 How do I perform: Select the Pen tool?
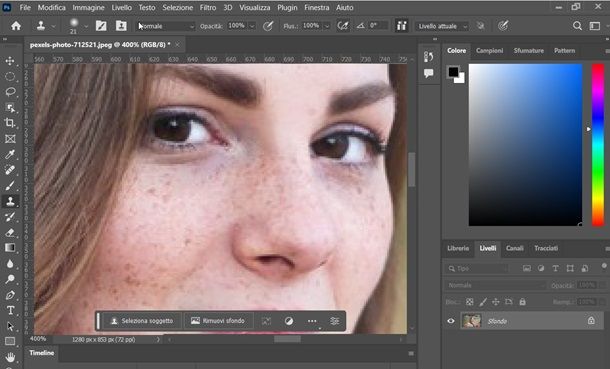[10, 295]
